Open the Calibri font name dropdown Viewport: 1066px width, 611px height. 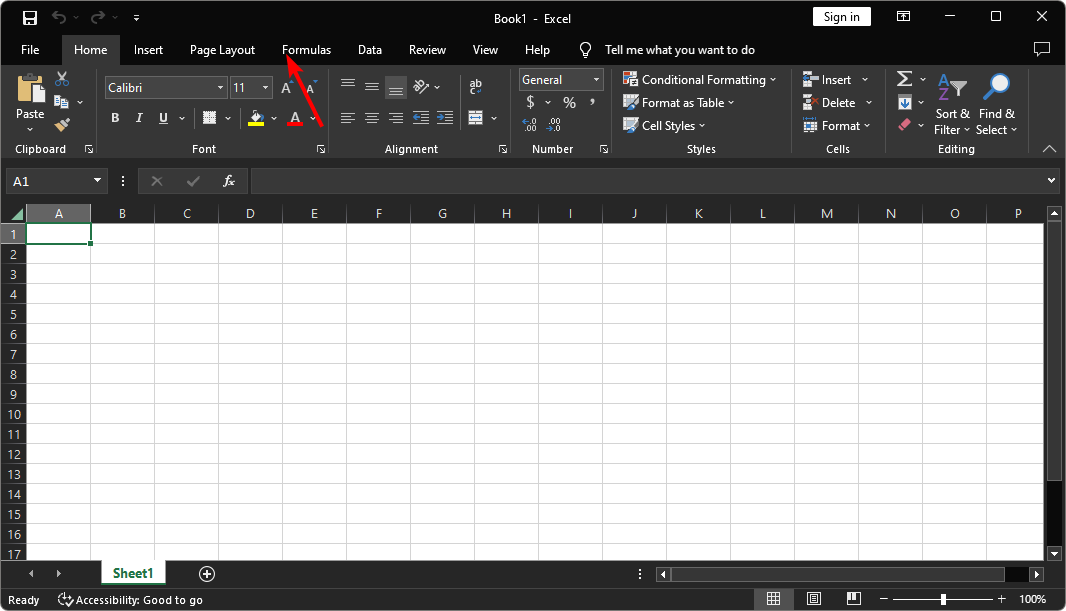(x=220, y=88)
